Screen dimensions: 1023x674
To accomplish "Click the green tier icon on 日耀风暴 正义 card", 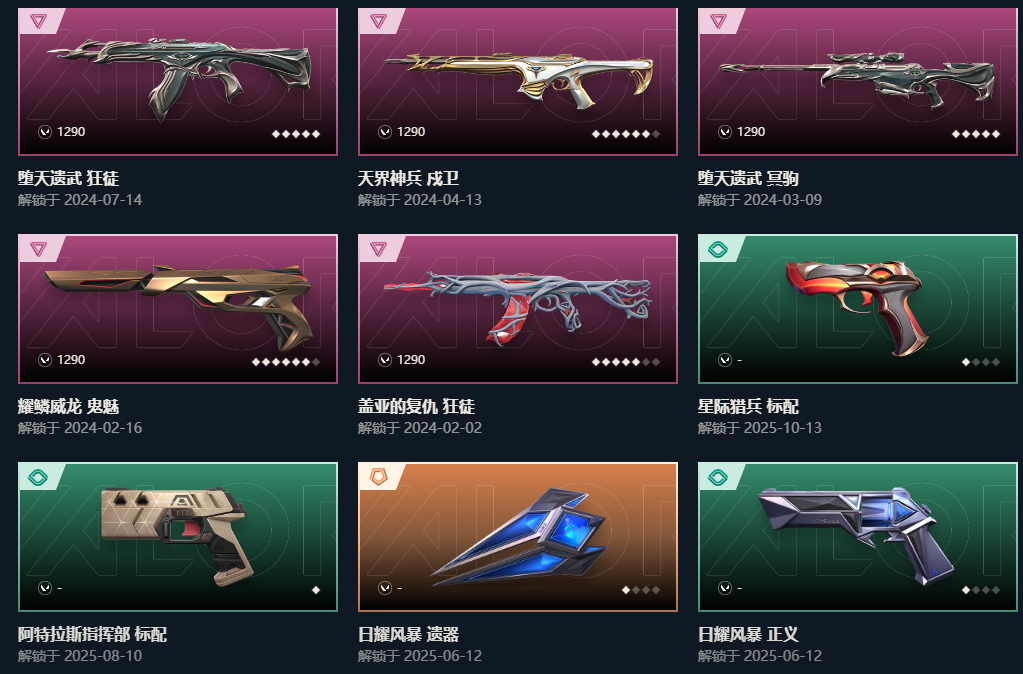I will tap(718, 477).
